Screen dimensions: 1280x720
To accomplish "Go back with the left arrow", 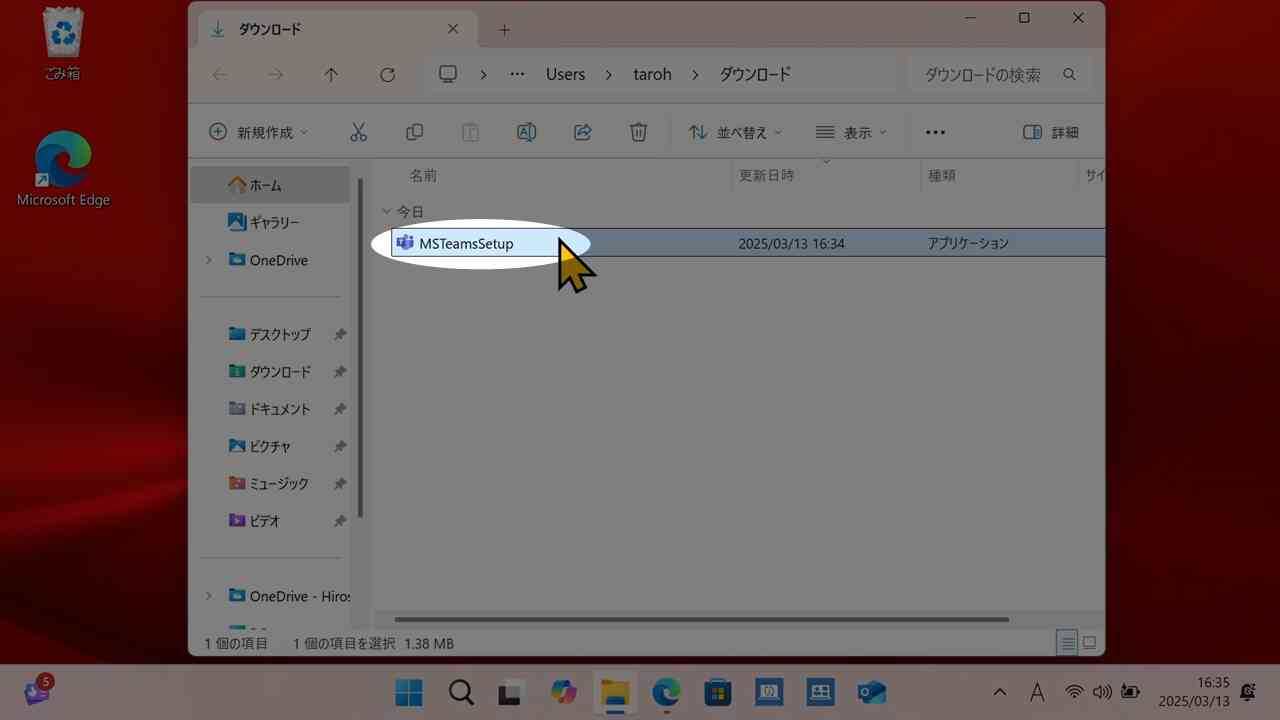I will tap(220, 74).
